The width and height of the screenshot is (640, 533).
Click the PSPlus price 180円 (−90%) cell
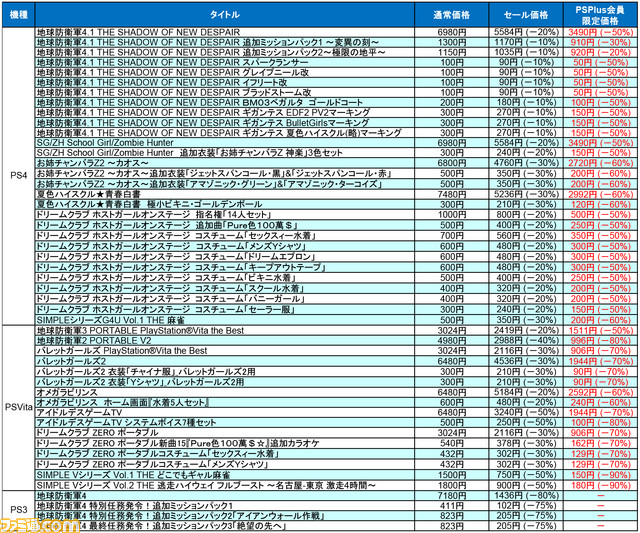point(600,486)
